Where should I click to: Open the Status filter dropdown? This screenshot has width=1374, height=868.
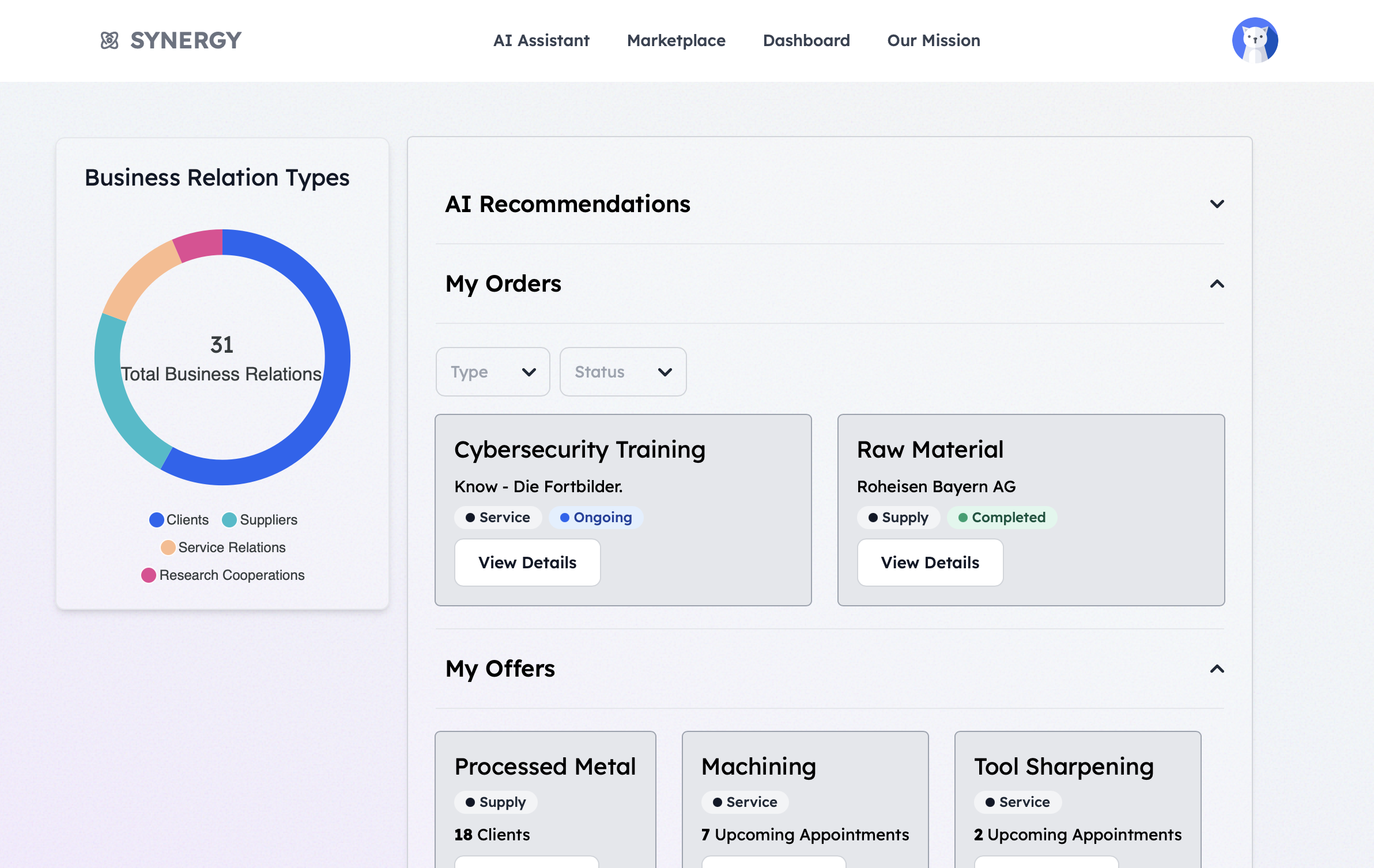click(x=622, y=372)
